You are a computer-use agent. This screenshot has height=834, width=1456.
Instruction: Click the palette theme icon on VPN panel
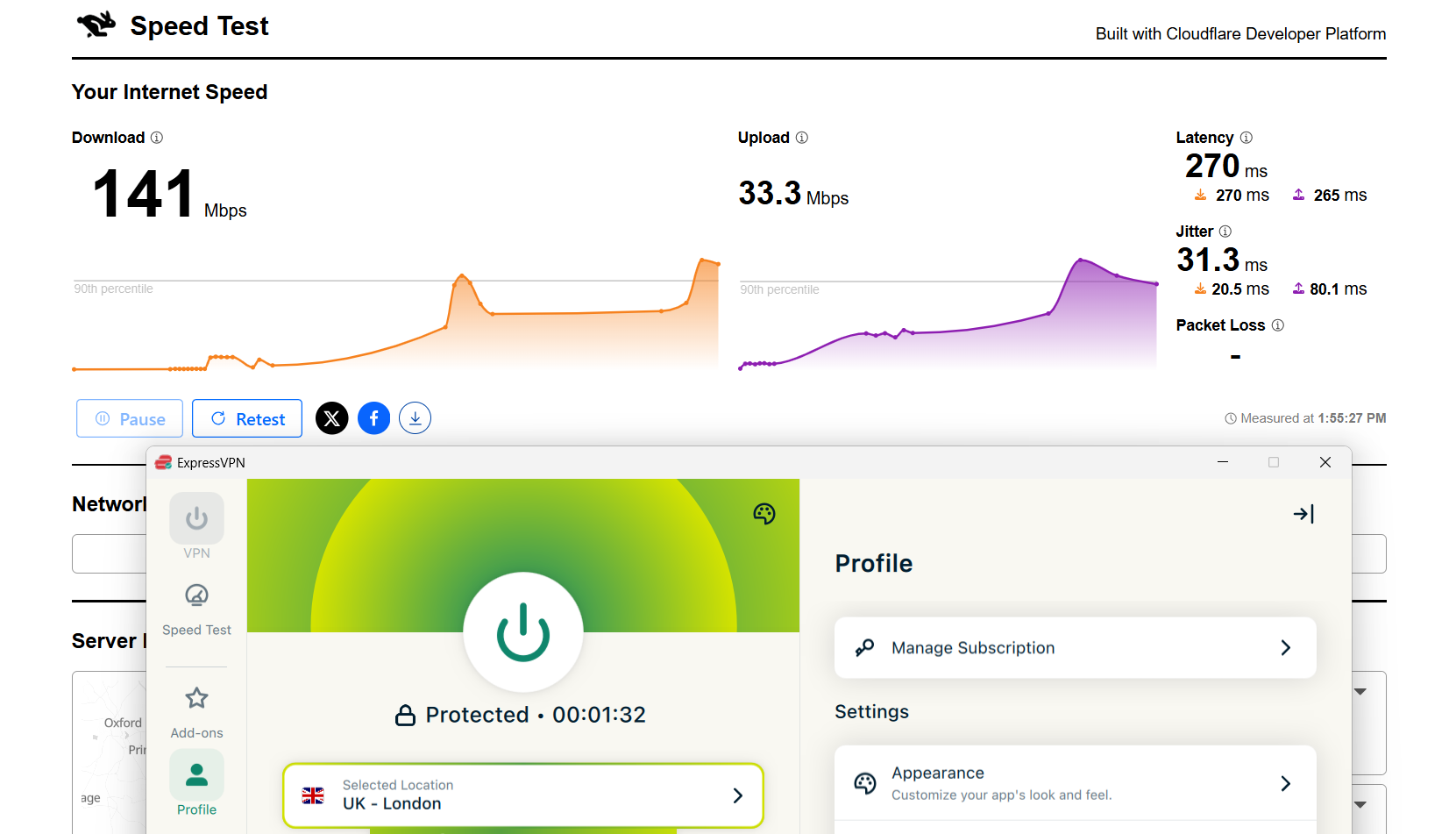[x=764, y=514]
